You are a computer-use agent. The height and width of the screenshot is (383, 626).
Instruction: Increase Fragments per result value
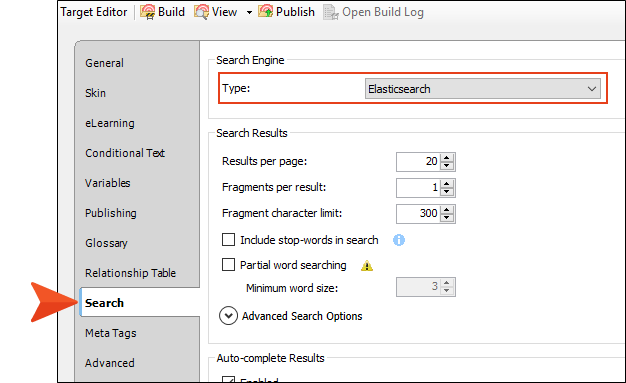coord(447,183)
